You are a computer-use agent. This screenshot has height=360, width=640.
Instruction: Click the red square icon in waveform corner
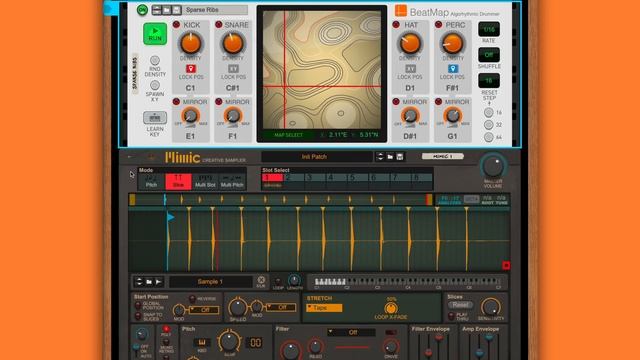tap(506, 266)
